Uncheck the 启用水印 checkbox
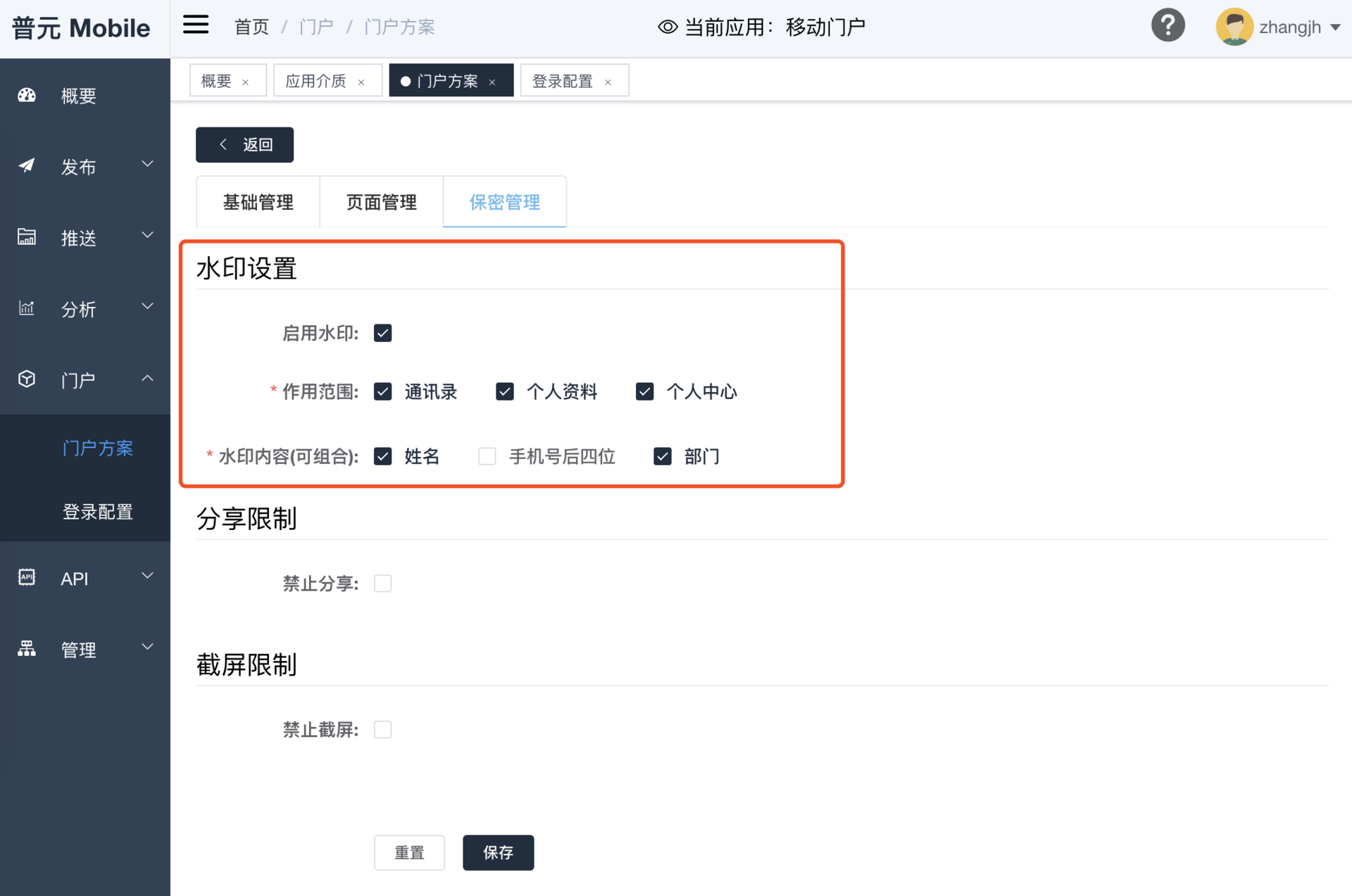 pyautogui.click(x=382, y=333)
